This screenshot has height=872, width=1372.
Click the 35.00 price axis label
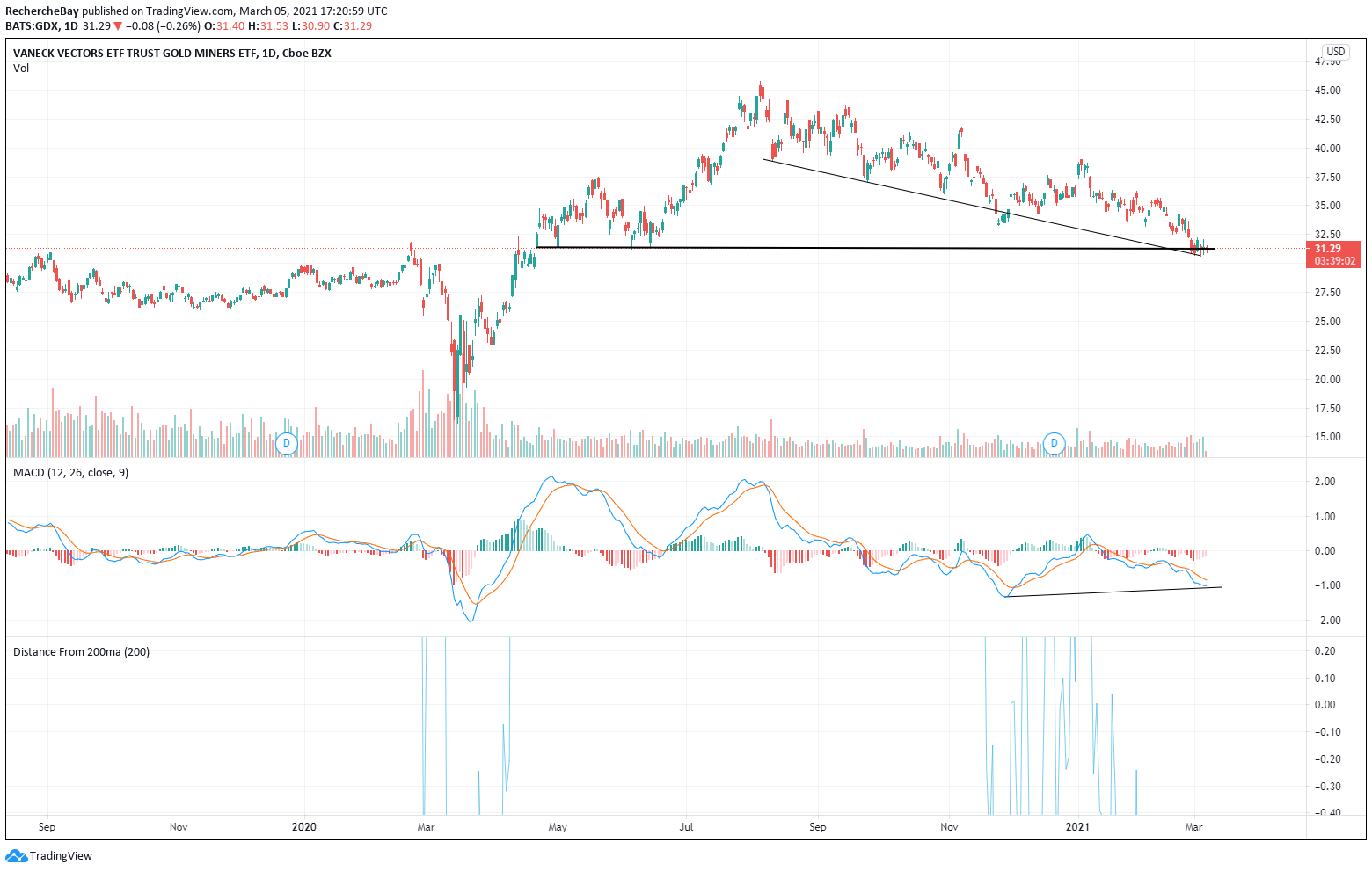(x=1327, y=206)
